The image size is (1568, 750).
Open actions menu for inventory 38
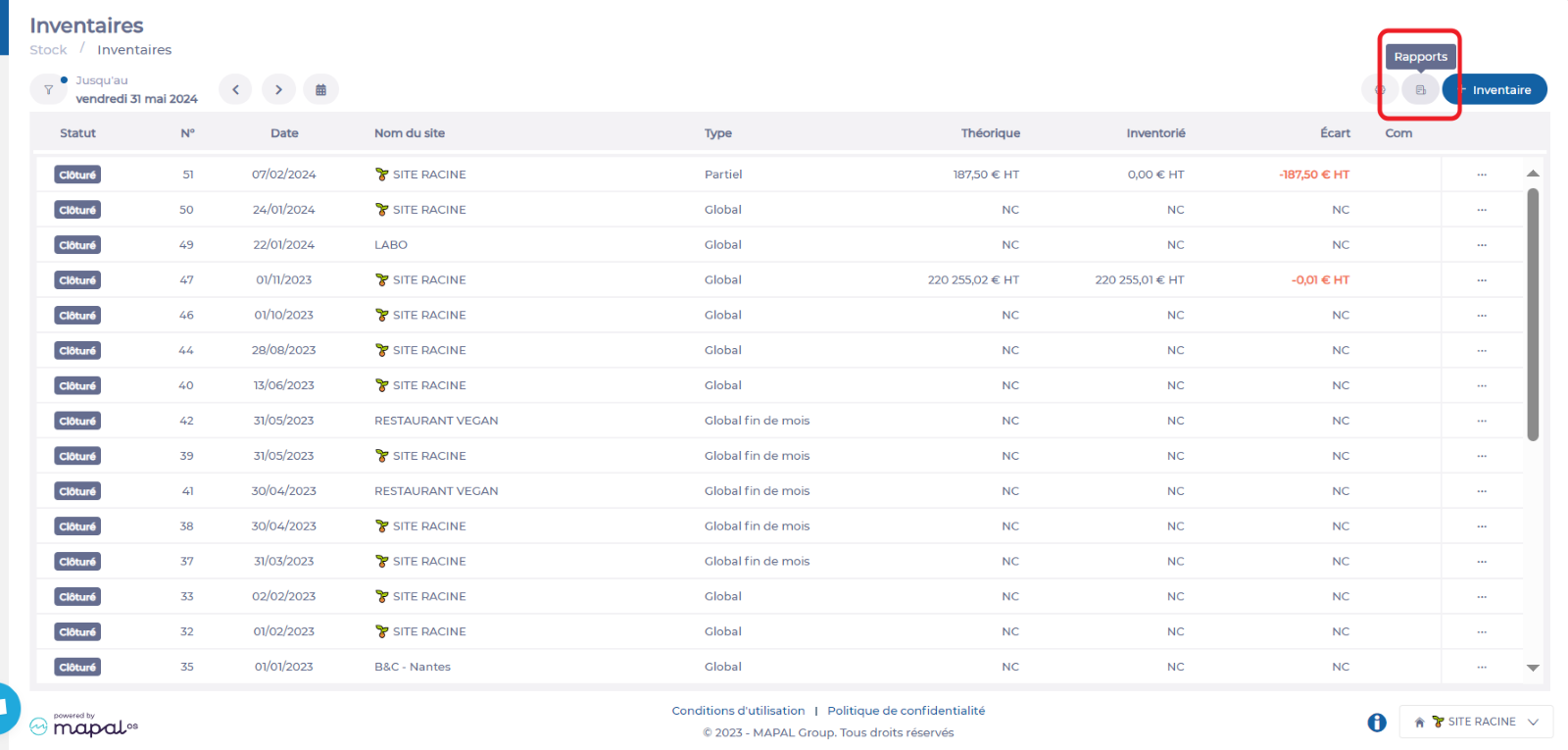tap(1482, 526)
